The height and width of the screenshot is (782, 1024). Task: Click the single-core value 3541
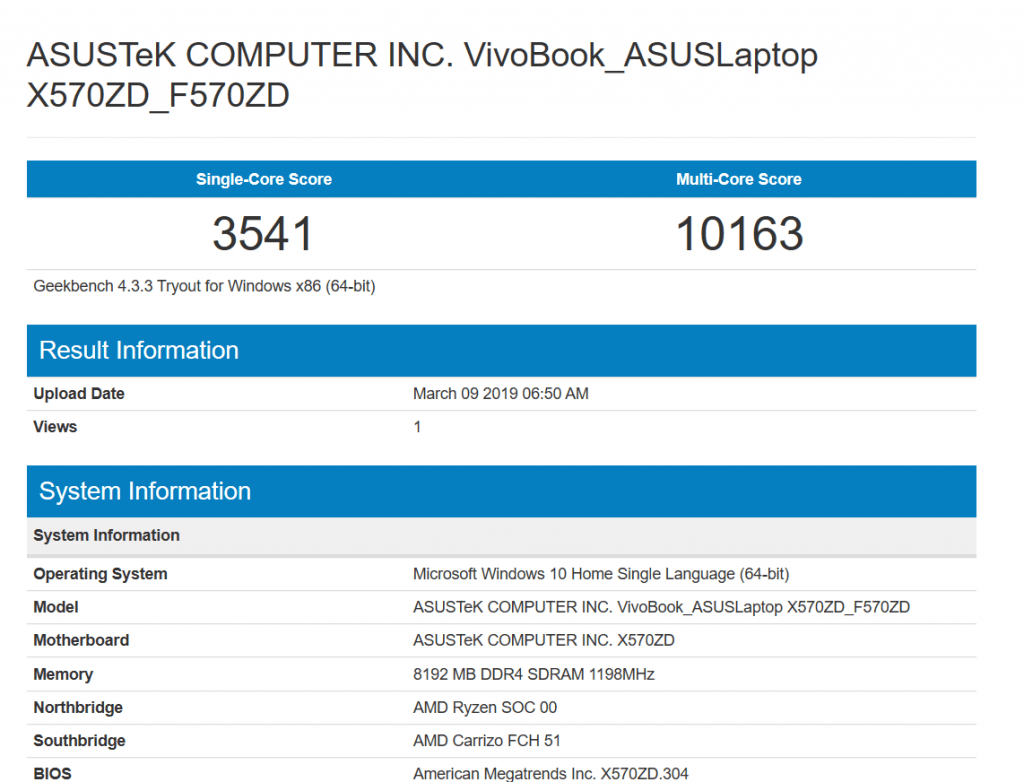[263, 234]
